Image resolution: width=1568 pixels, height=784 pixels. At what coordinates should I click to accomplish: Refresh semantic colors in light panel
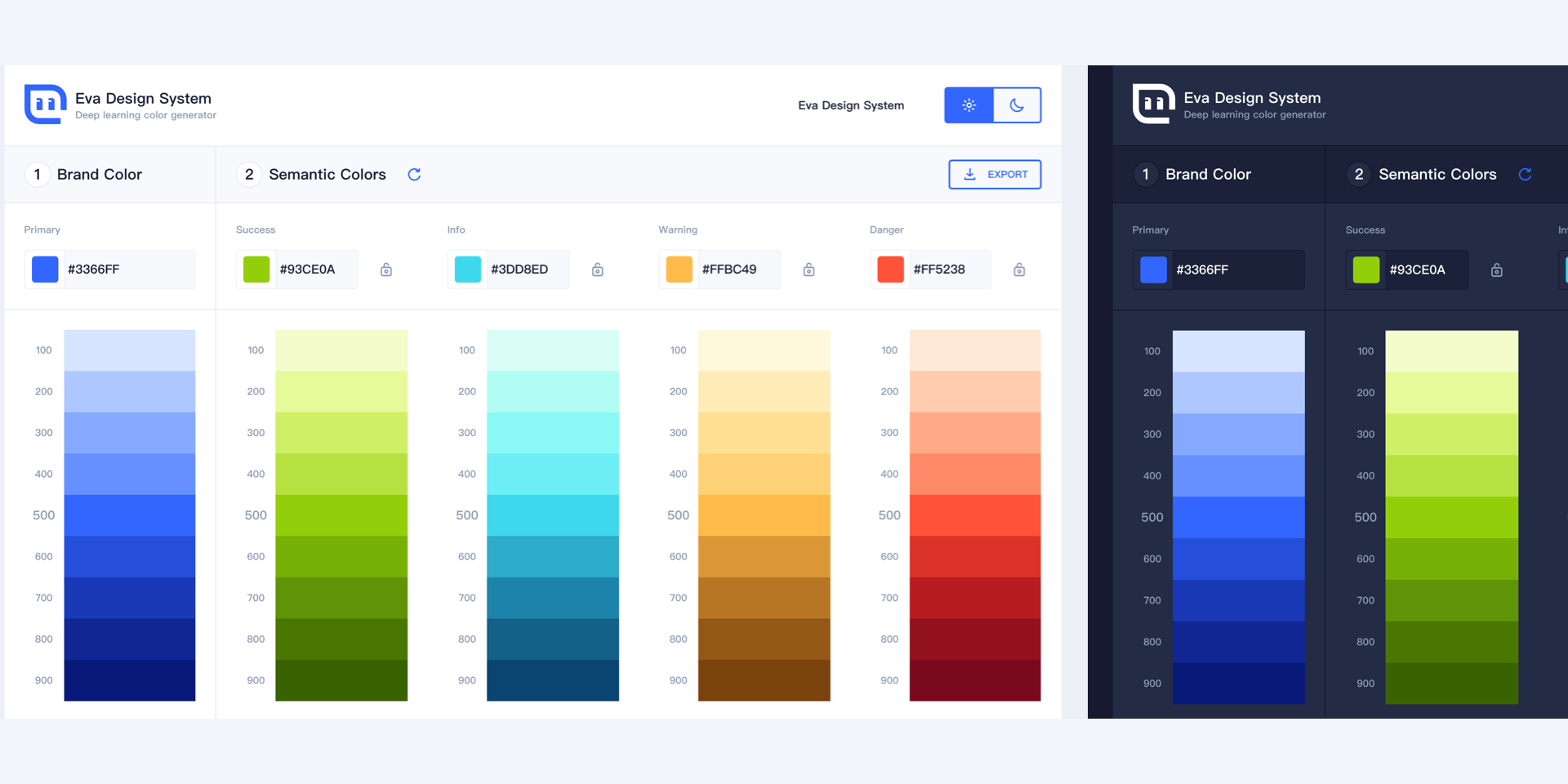(414, 174)
